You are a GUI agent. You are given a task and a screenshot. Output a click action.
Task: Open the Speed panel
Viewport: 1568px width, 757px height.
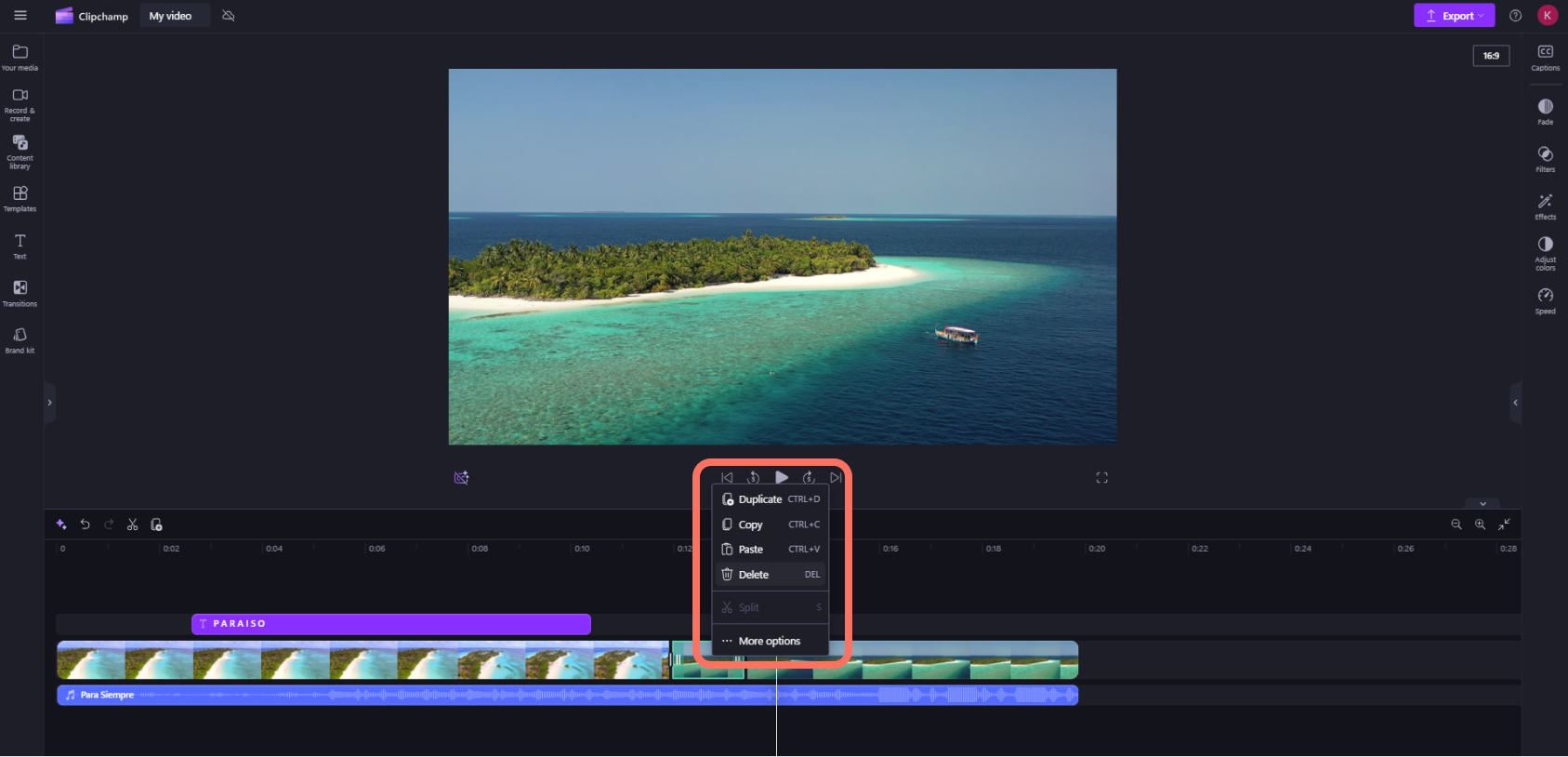(x=1546, y=301)
